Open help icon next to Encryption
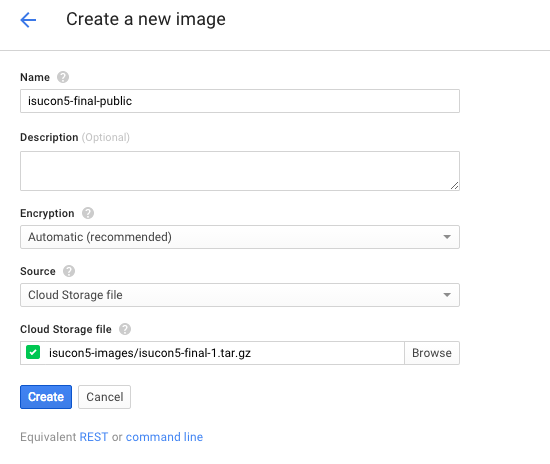 point(88,213)
